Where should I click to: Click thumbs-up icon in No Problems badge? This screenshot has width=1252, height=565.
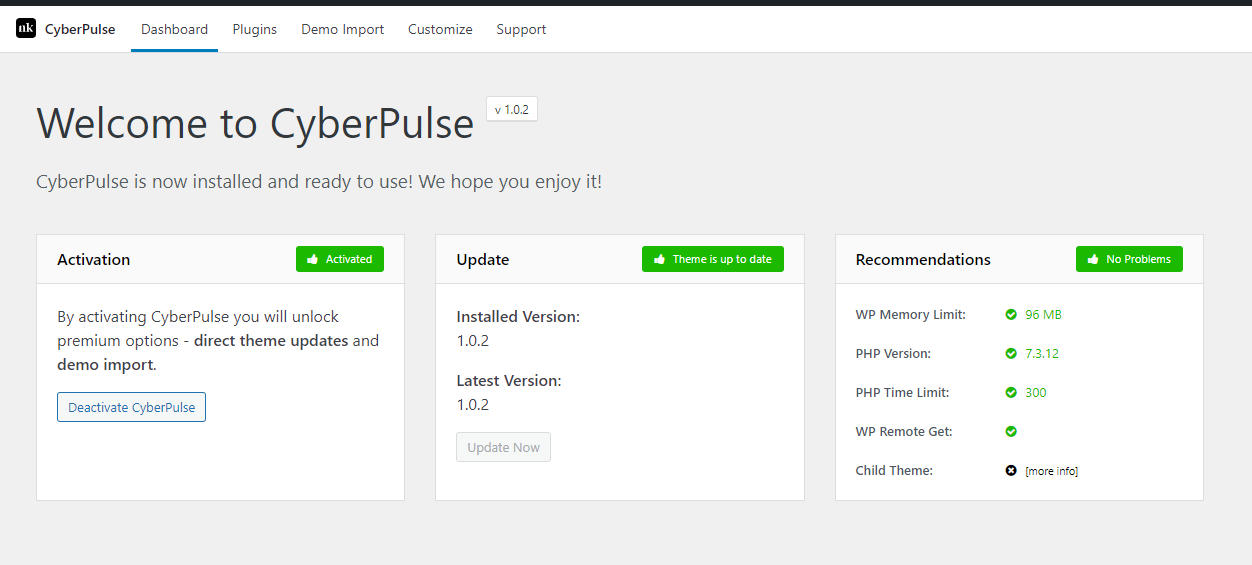(1093, 259)
